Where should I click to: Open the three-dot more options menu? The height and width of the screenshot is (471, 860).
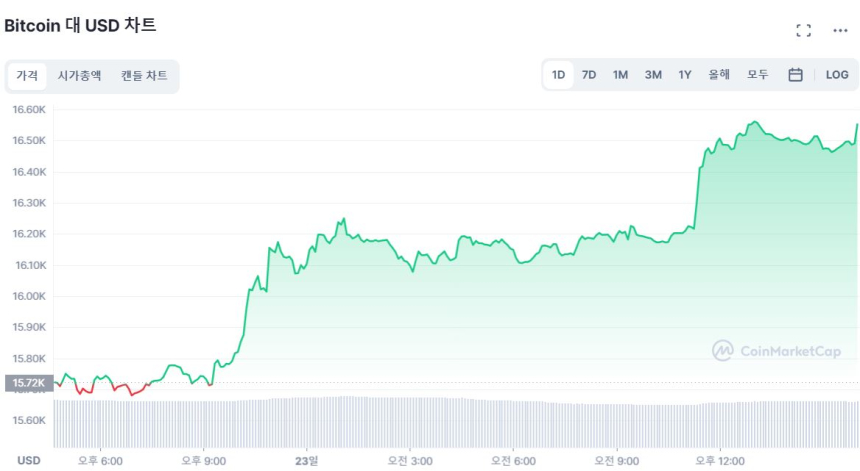click(840, 30)
